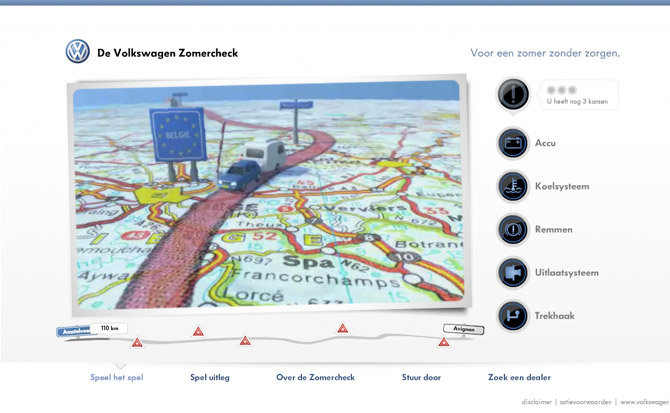The height and width of the screenshot is (413, 670).
Task: Click the first warning triangle after 110 km
Action: click(x=137, y=342)
